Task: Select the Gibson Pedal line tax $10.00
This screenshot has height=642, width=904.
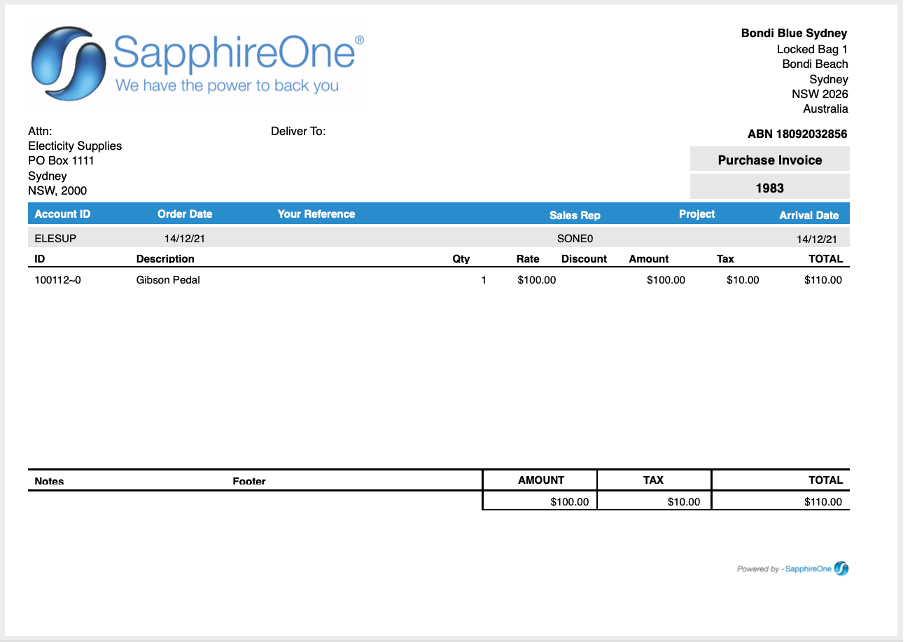Action: pos(743,280)
